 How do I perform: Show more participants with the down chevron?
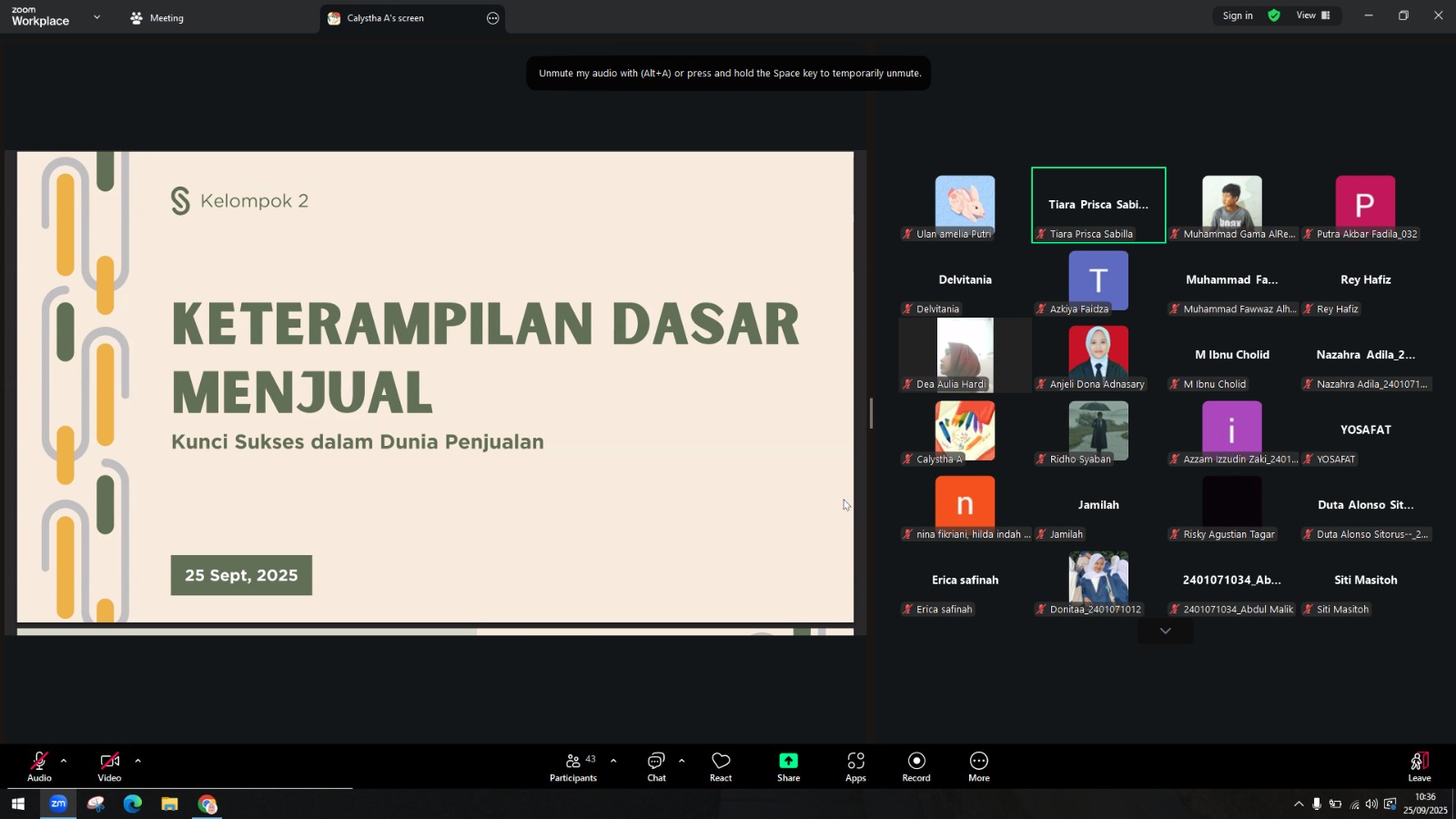[x=1165, y=631]
